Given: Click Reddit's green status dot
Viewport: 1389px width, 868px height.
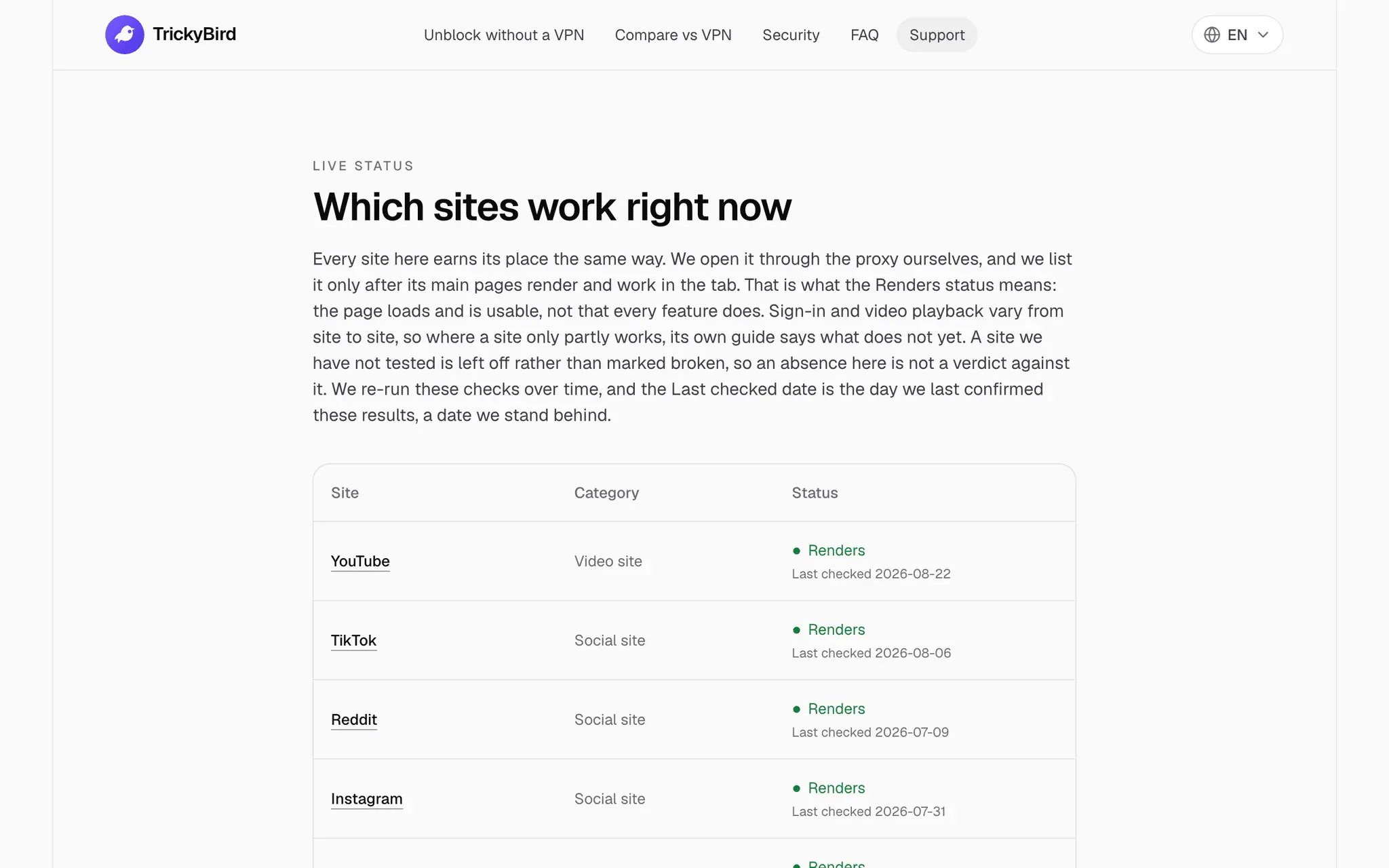Looking at the screenshot, I should point(797,709).
